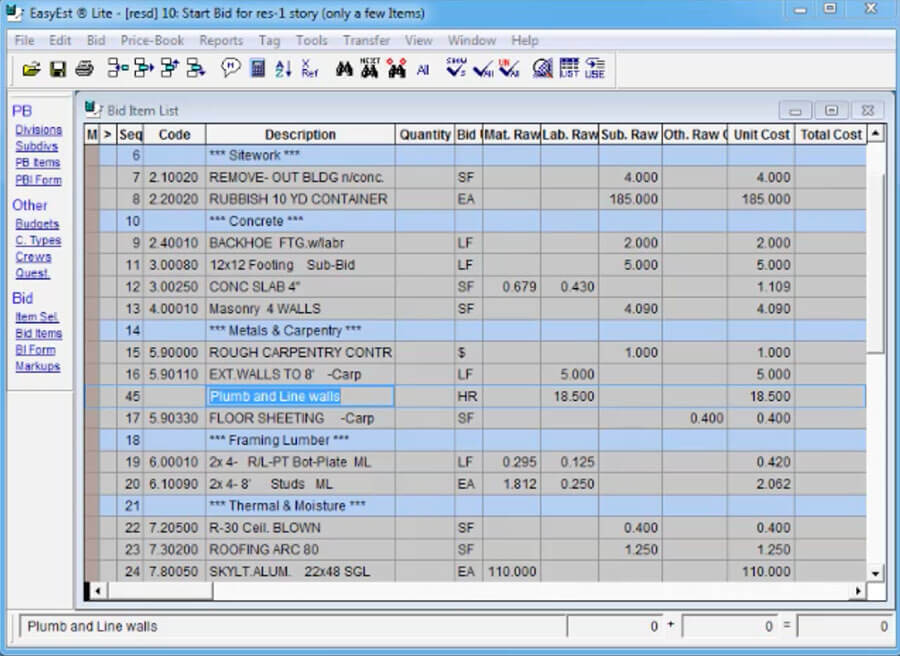Open the Price-Book menu
The height and width of the screenshot is (656, 900).
pyautogui.click(x=152, y=41)
